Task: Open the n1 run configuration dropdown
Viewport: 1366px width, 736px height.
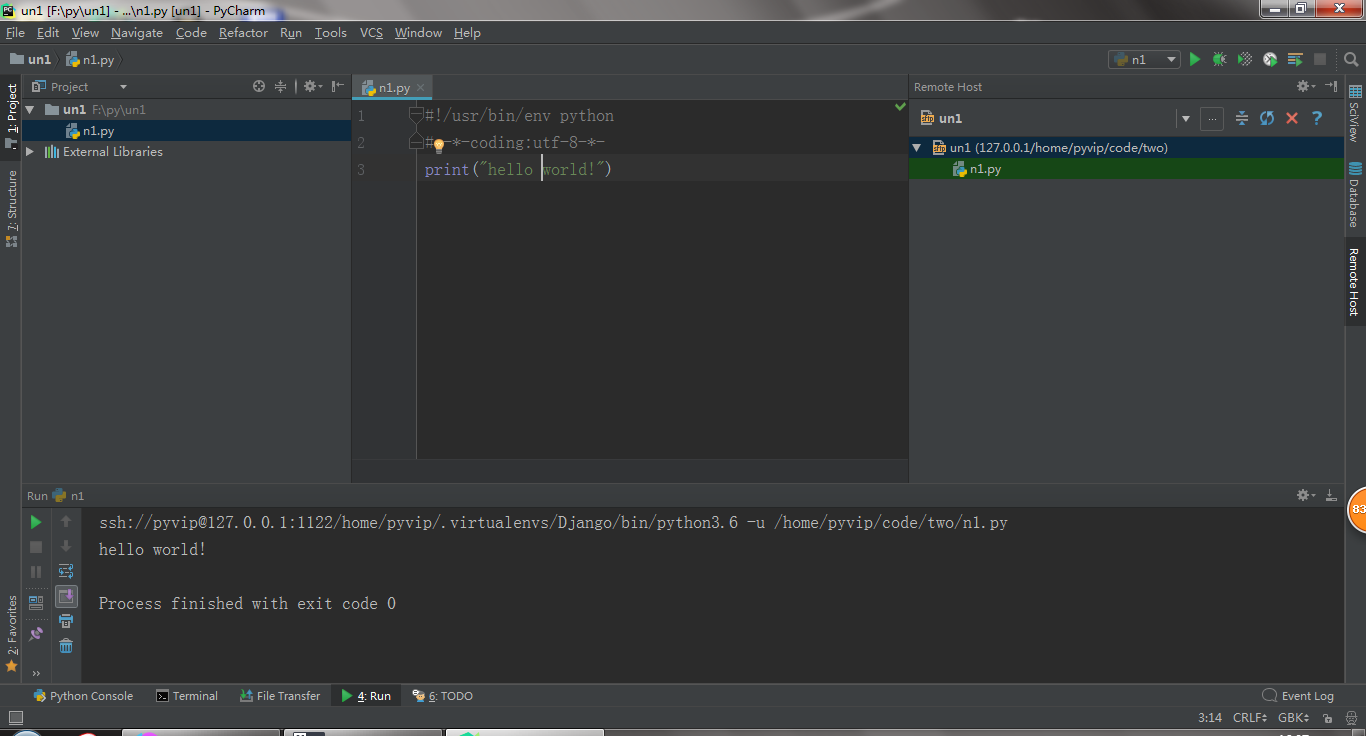Action: (x=1170, y=59)
